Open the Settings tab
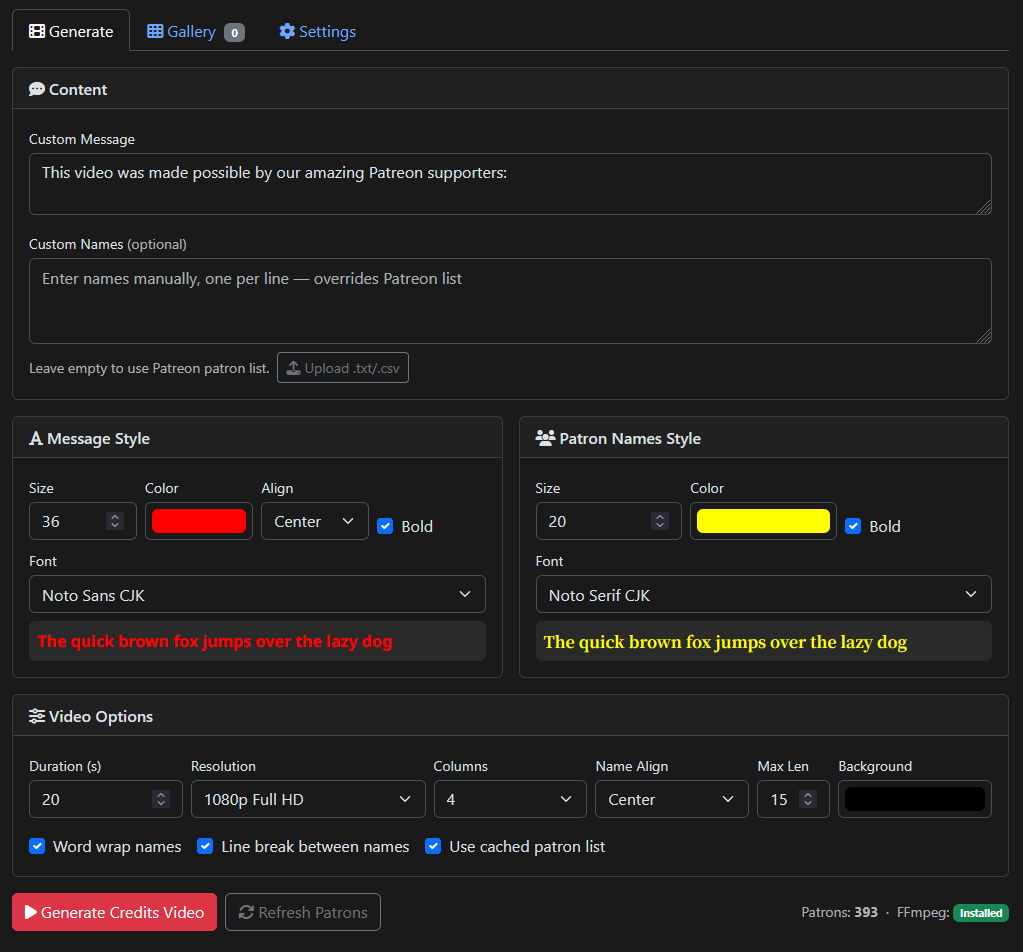 click(x=317, y=31)
